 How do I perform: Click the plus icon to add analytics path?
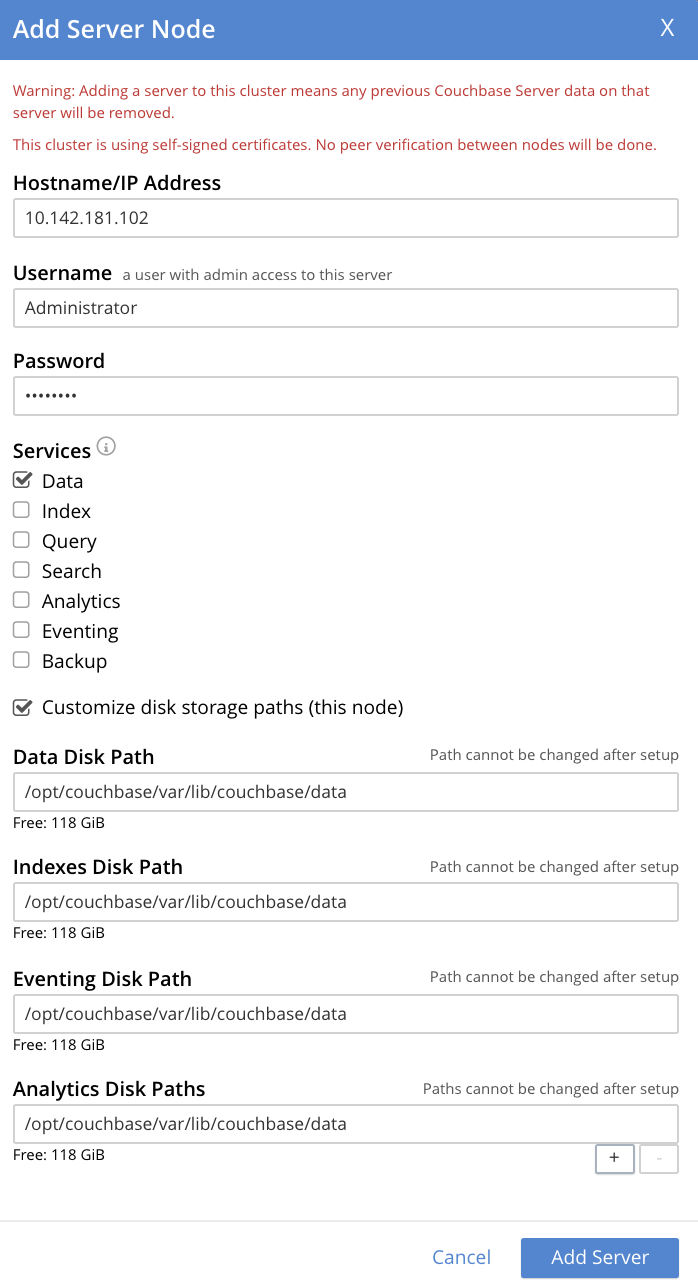(614, 1158)
